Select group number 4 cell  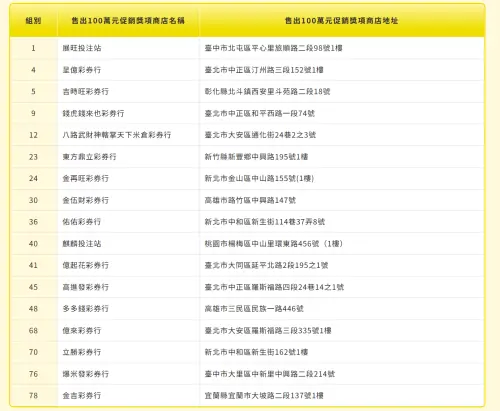coord(33,70)
